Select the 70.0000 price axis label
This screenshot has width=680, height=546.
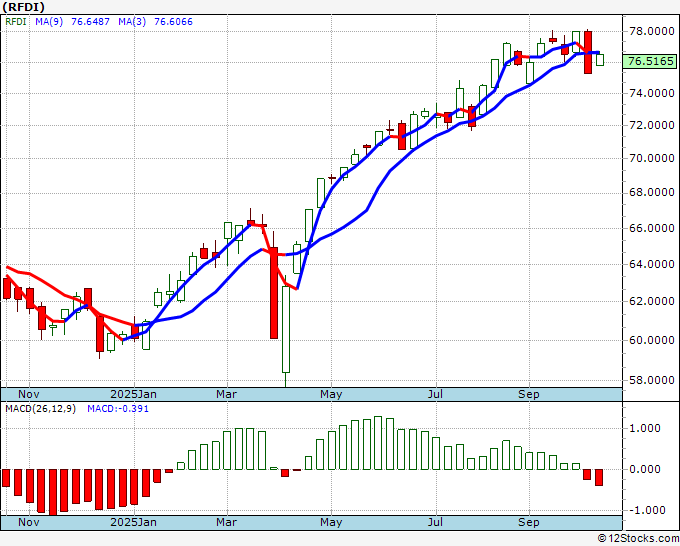pyautogui.click(x=652, y=158)
